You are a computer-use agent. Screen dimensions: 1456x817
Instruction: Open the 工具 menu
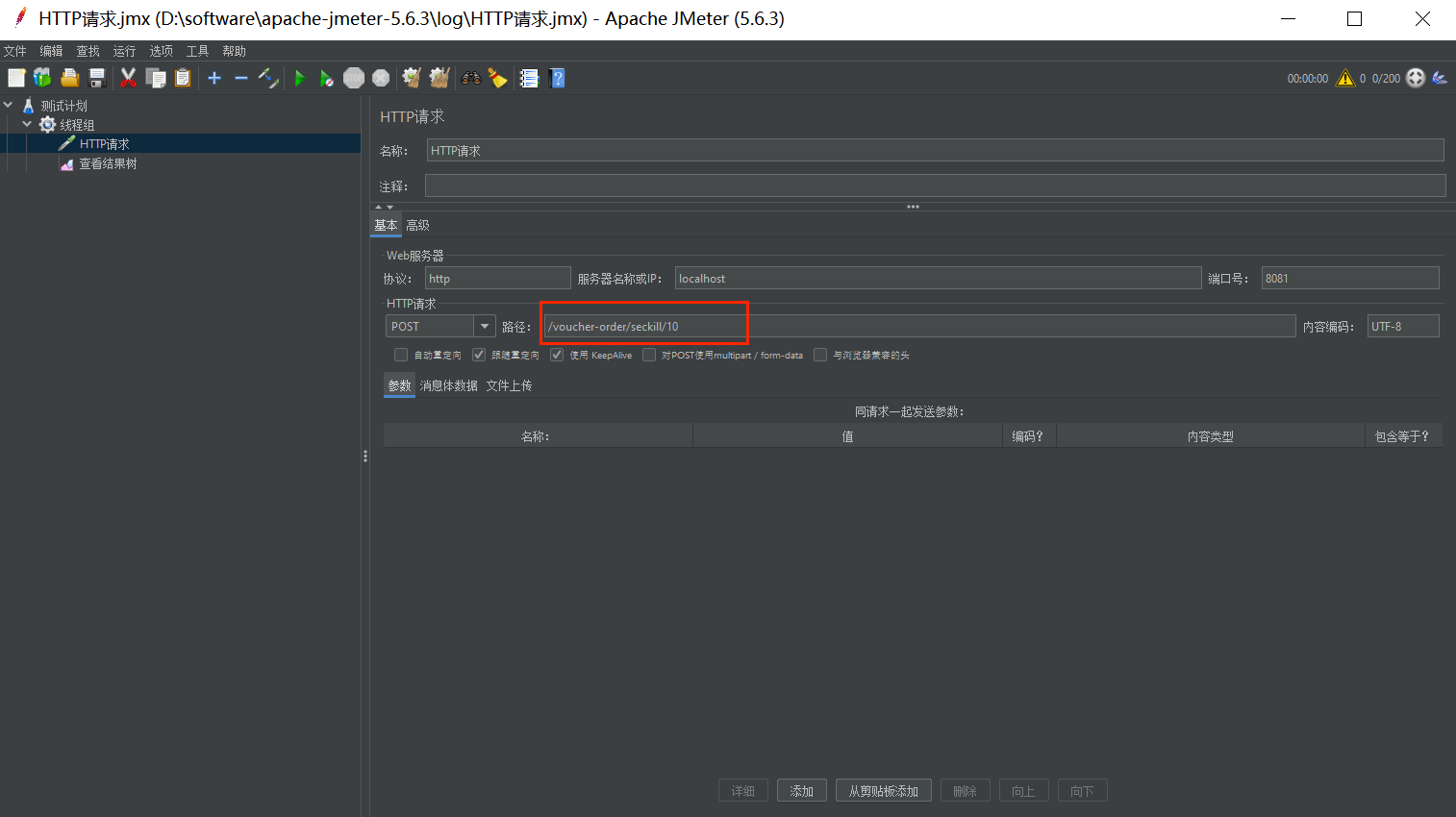coord(197,51)
